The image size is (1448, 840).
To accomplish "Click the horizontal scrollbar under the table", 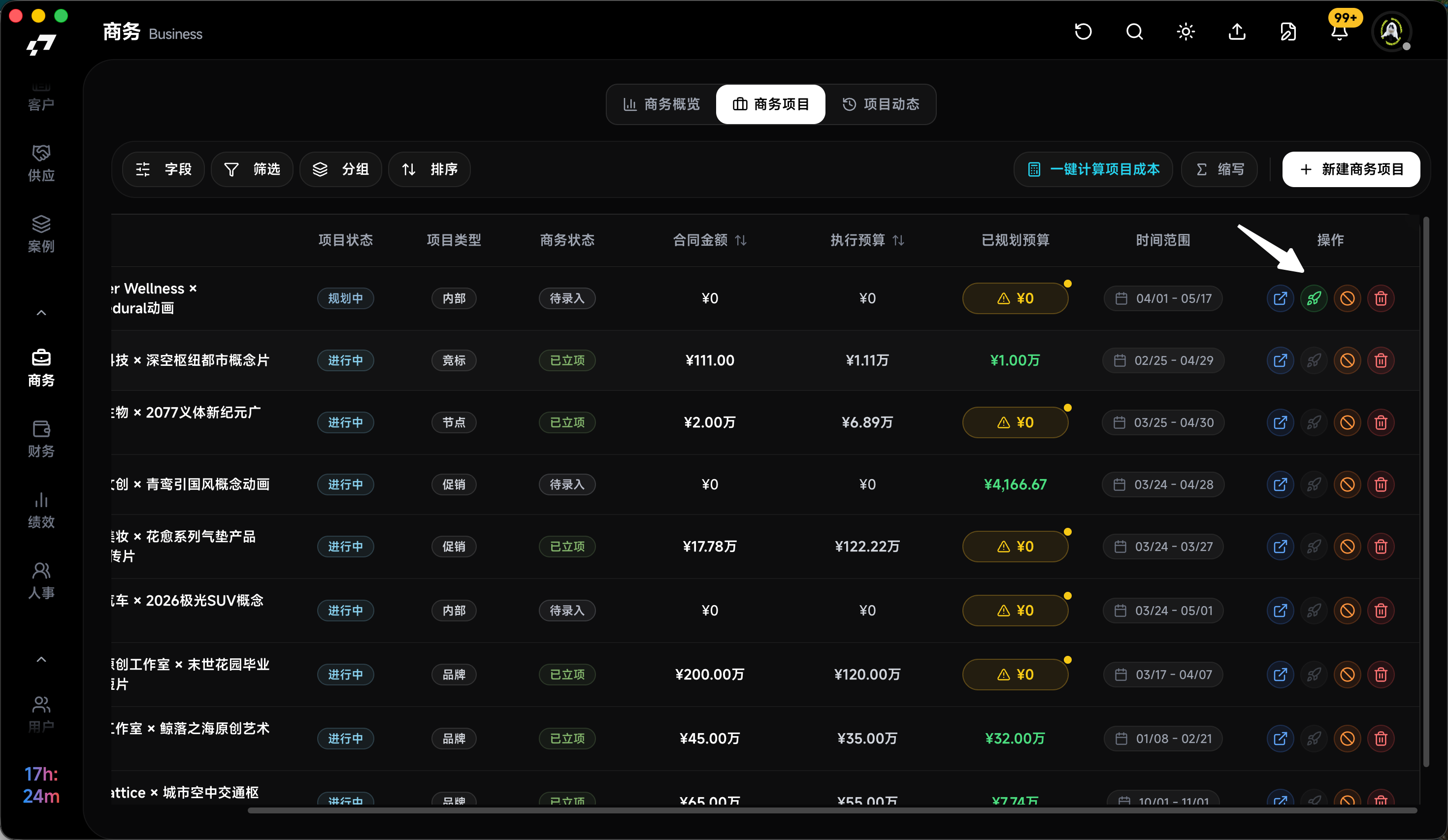I will pyautogui.click(x=832, y=810).
